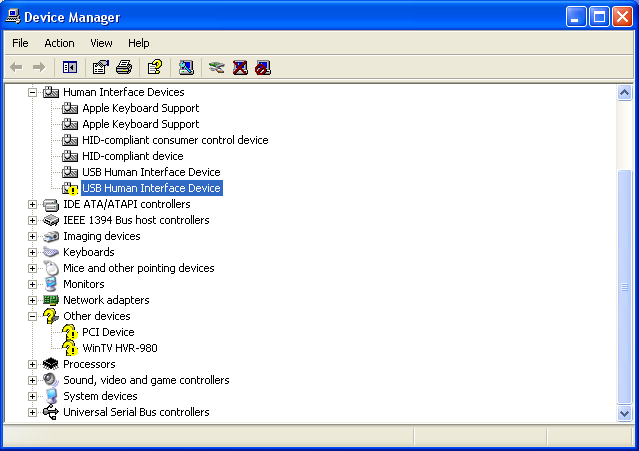Click the Forward arrow toolbar icon
The height and width of the screenshot is (451, 639).
tap(39, 67)
